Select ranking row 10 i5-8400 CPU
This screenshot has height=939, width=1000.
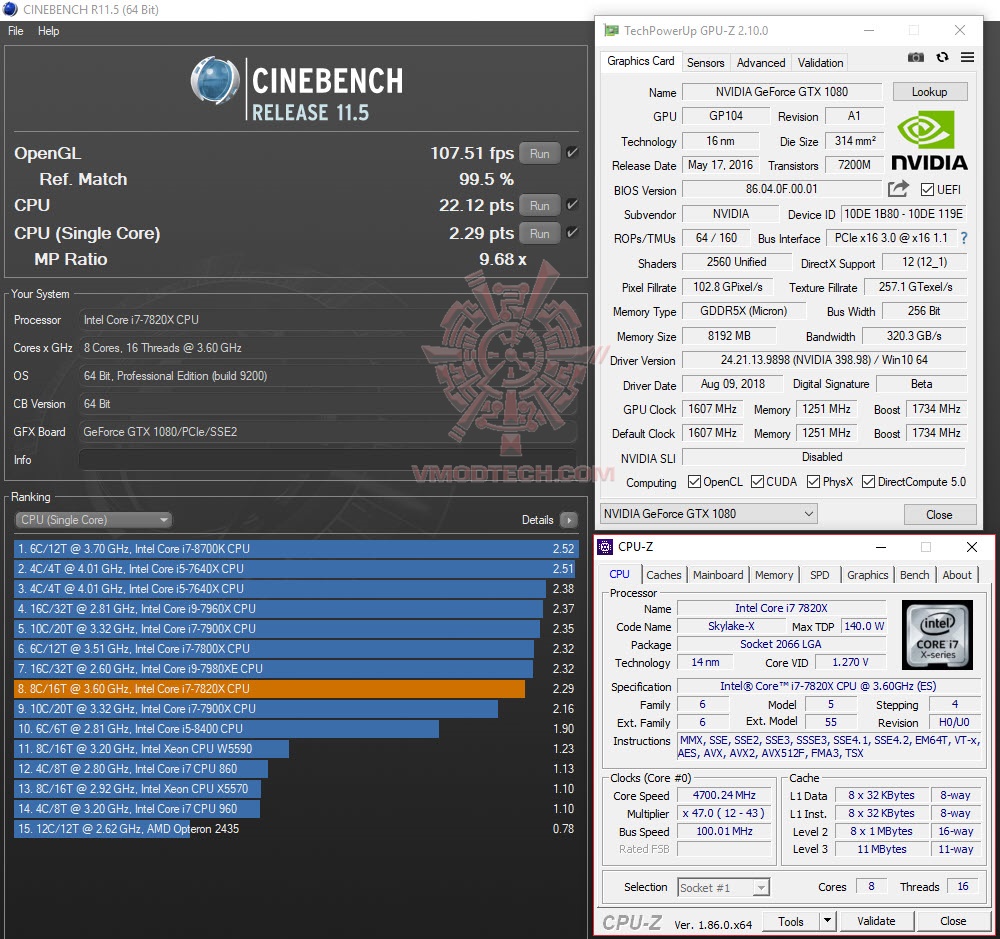[x=296, y=728]
